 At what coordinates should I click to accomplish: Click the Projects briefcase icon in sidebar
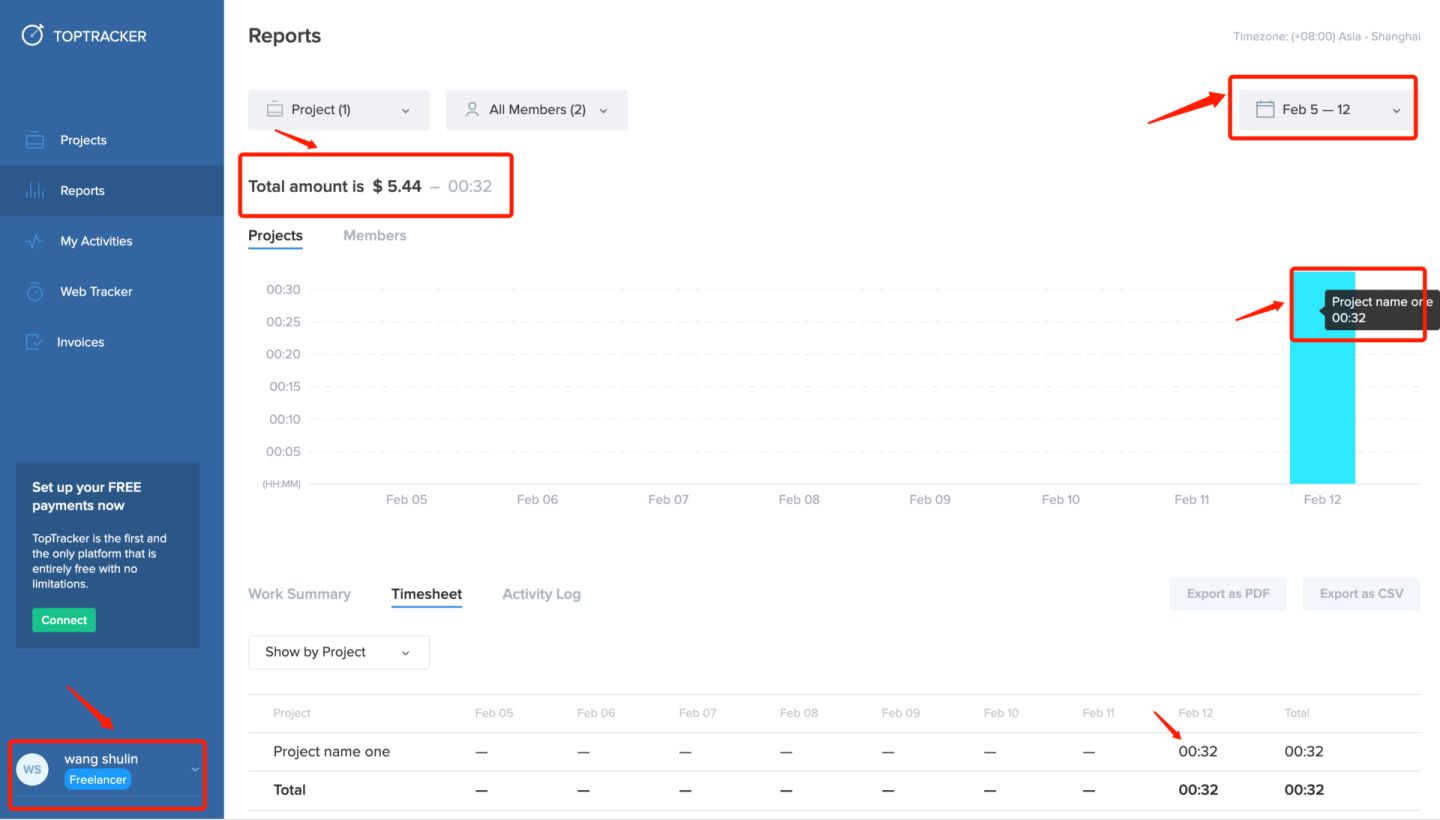35,141
